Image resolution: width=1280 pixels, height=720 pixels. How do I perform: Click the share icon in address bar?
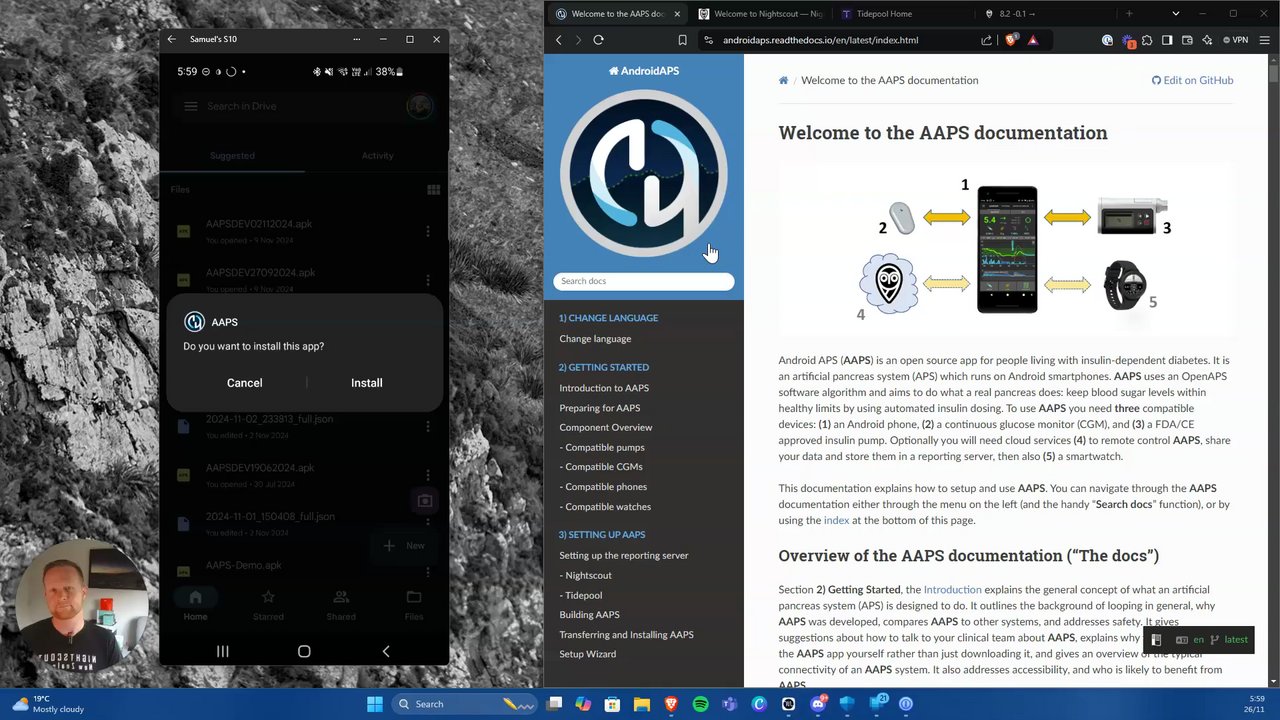pos(987,40)
